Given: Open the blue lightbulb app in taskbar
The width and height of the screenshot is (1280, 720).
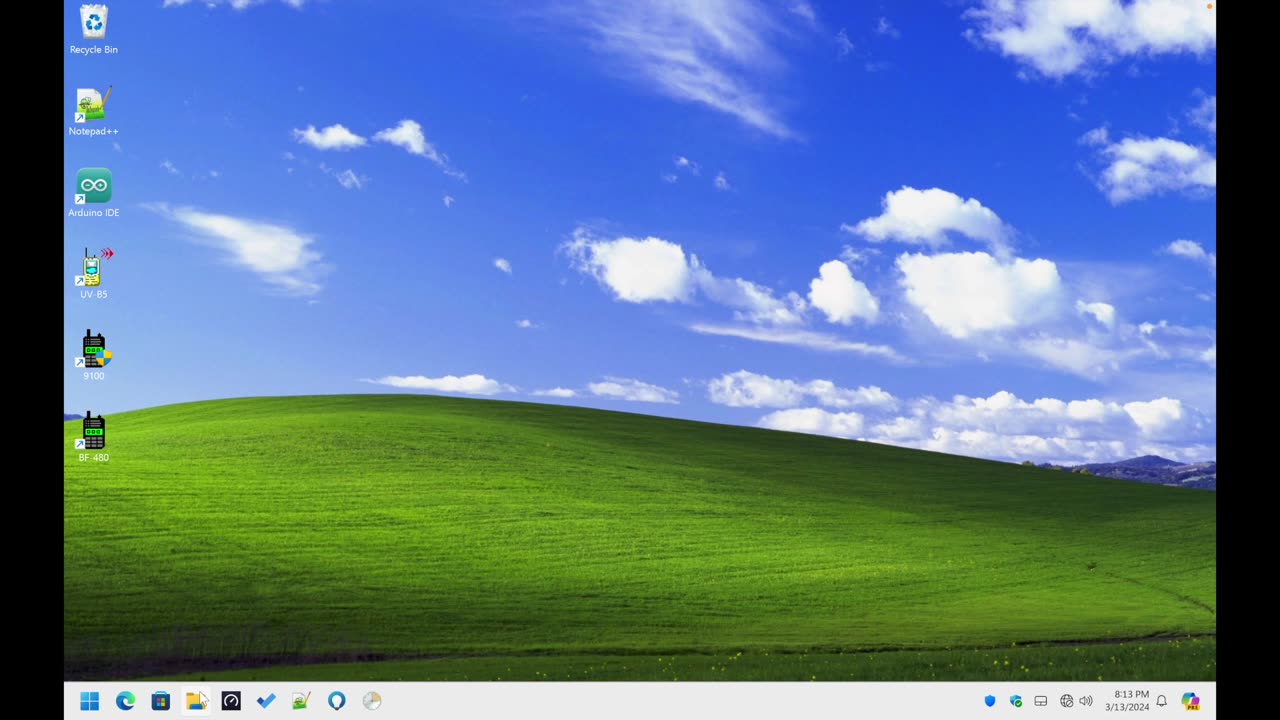Looking at the screenshot, I should (x=337, y=701).
